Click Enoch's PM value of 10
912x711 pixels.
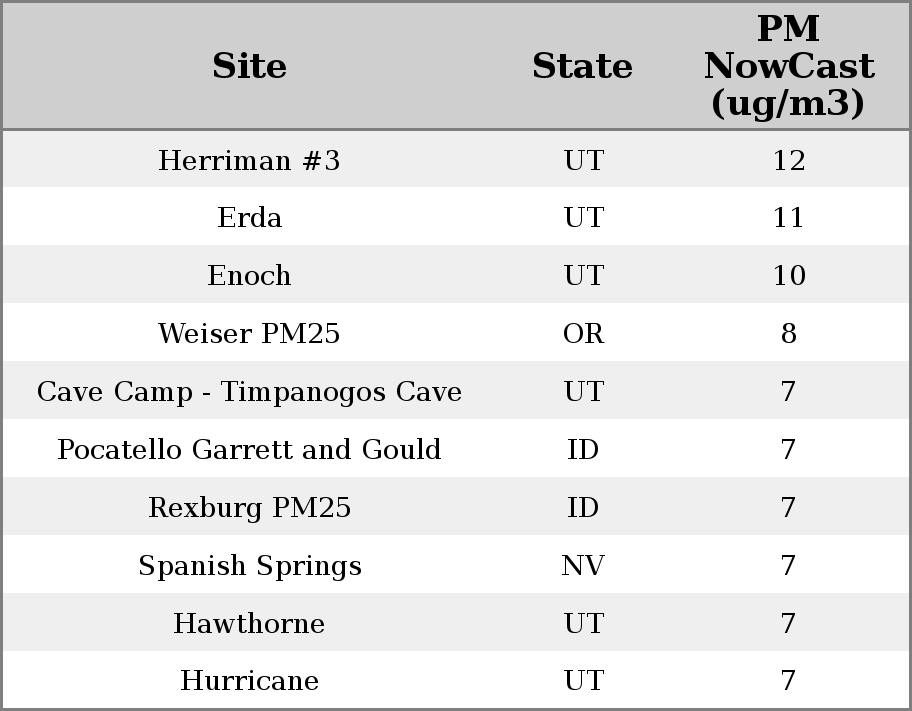788,276
